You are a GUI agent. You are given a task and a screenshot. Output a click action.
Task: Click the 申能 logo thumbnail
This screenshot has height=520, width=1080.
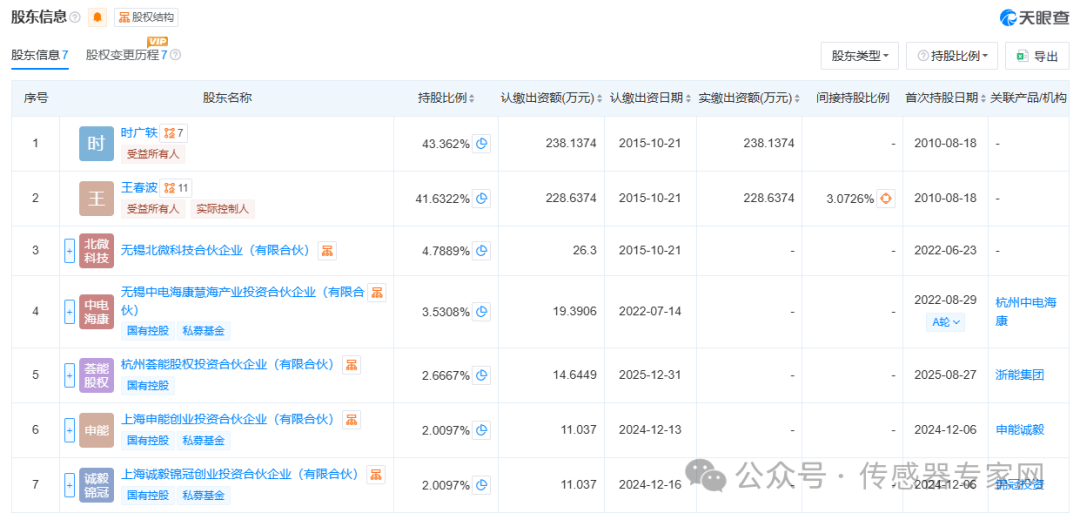(x=96, y=430)
